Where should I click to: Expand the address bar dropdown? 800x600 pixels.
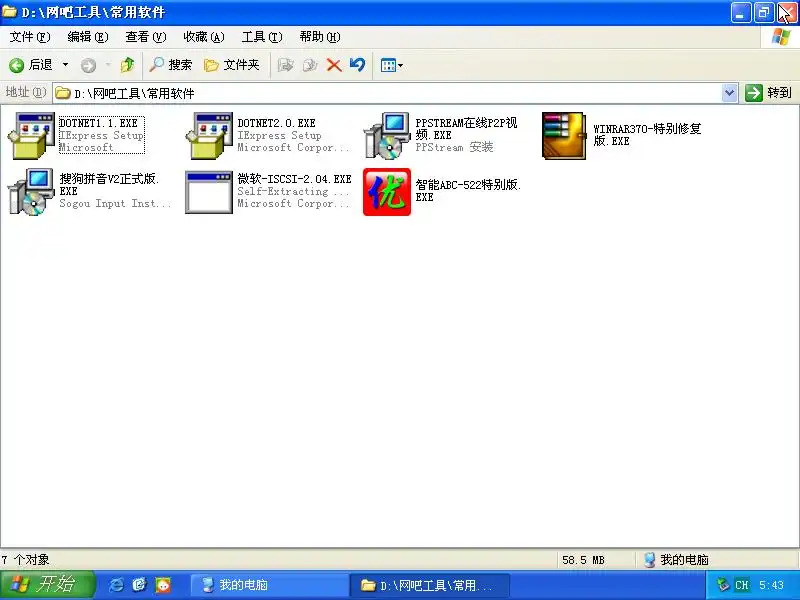(x=730, y=93)
